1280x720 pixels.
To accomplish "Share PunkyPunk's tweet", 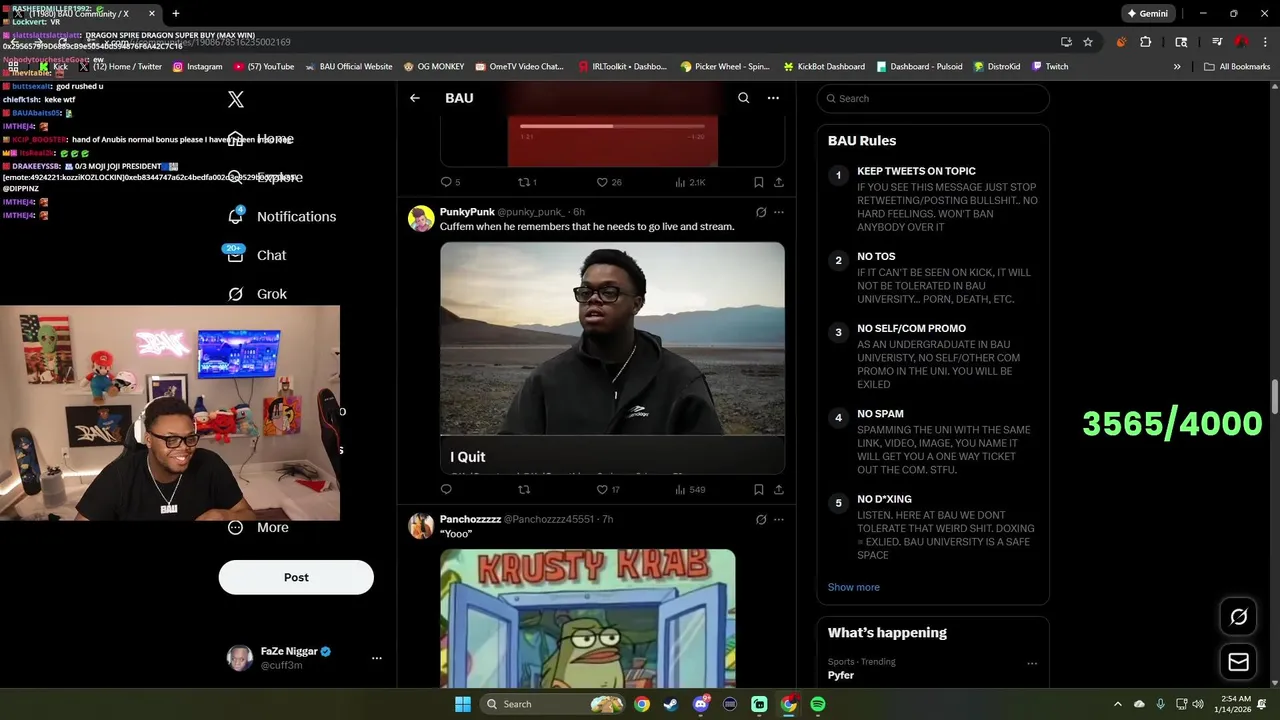I will click(x=778, y=489).
